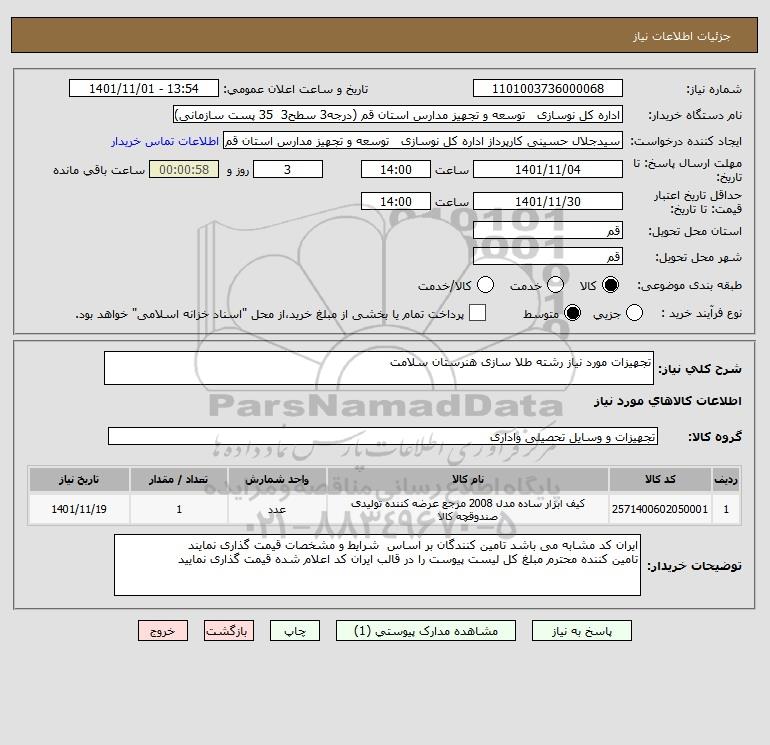This screenshot has height=745, width=770.
Task: Click the نام کالا column header
Action: click(468, 479)
